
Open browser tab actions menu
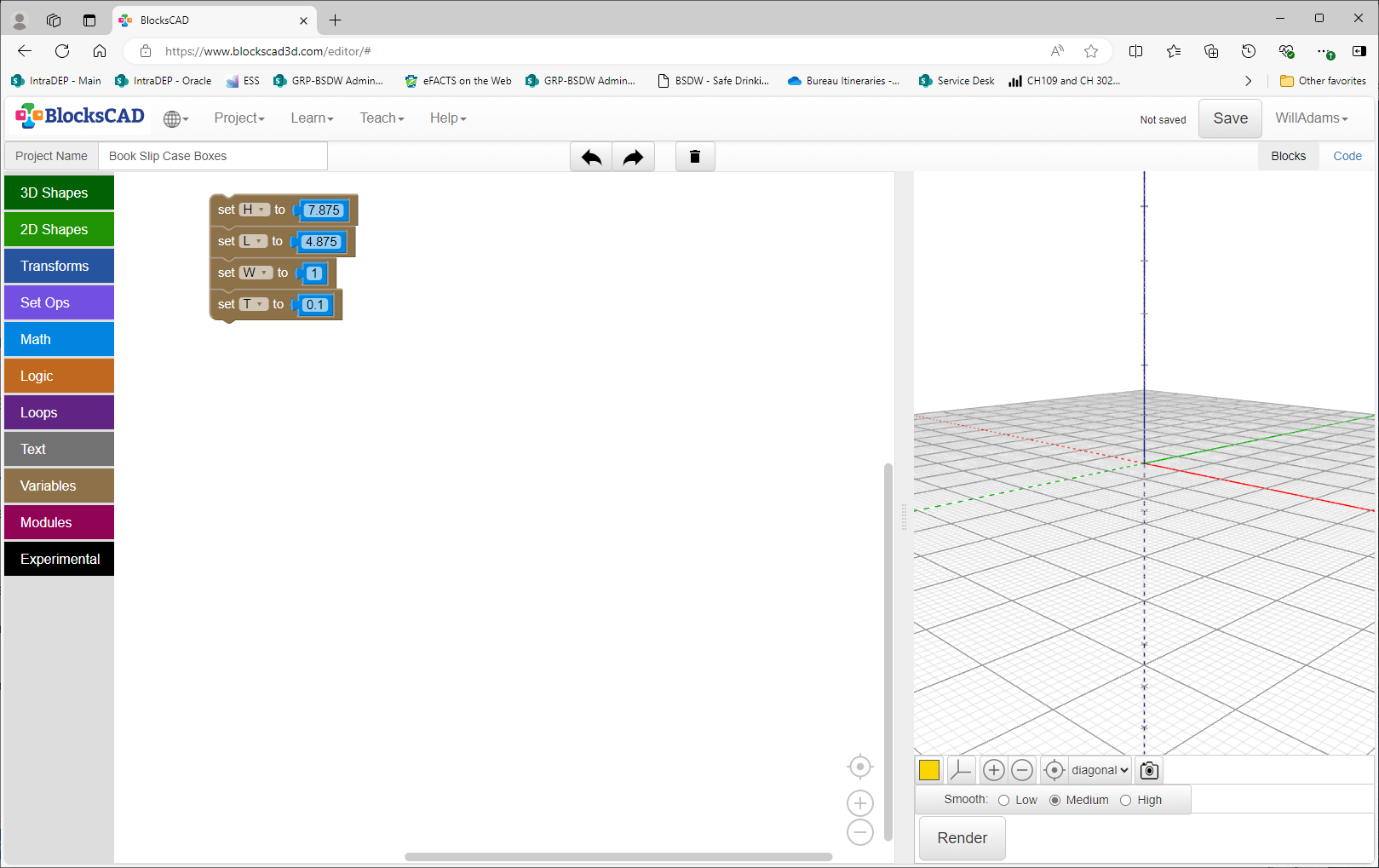(x=89, y=20)
